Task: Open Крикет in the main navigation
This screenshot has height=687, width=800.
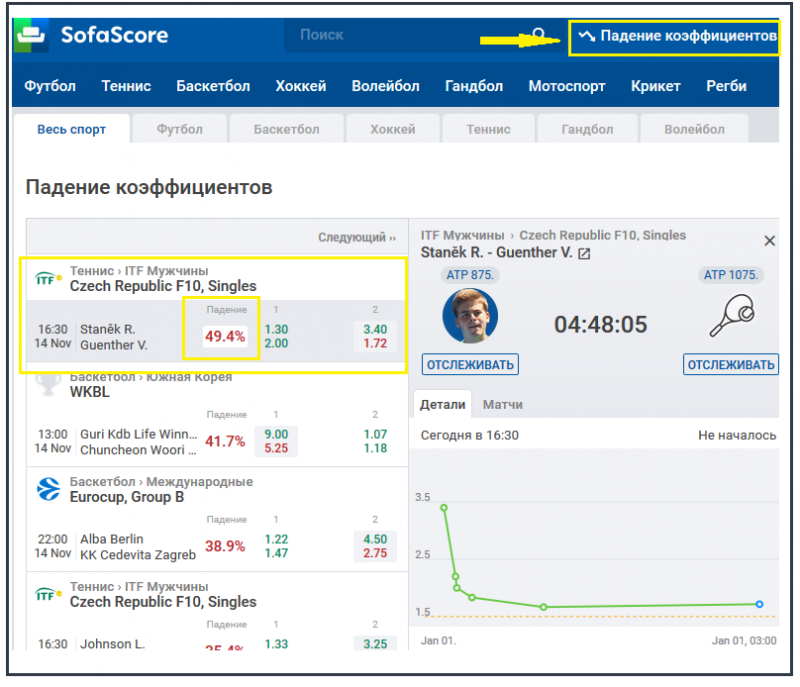Action: click(656, 86)
